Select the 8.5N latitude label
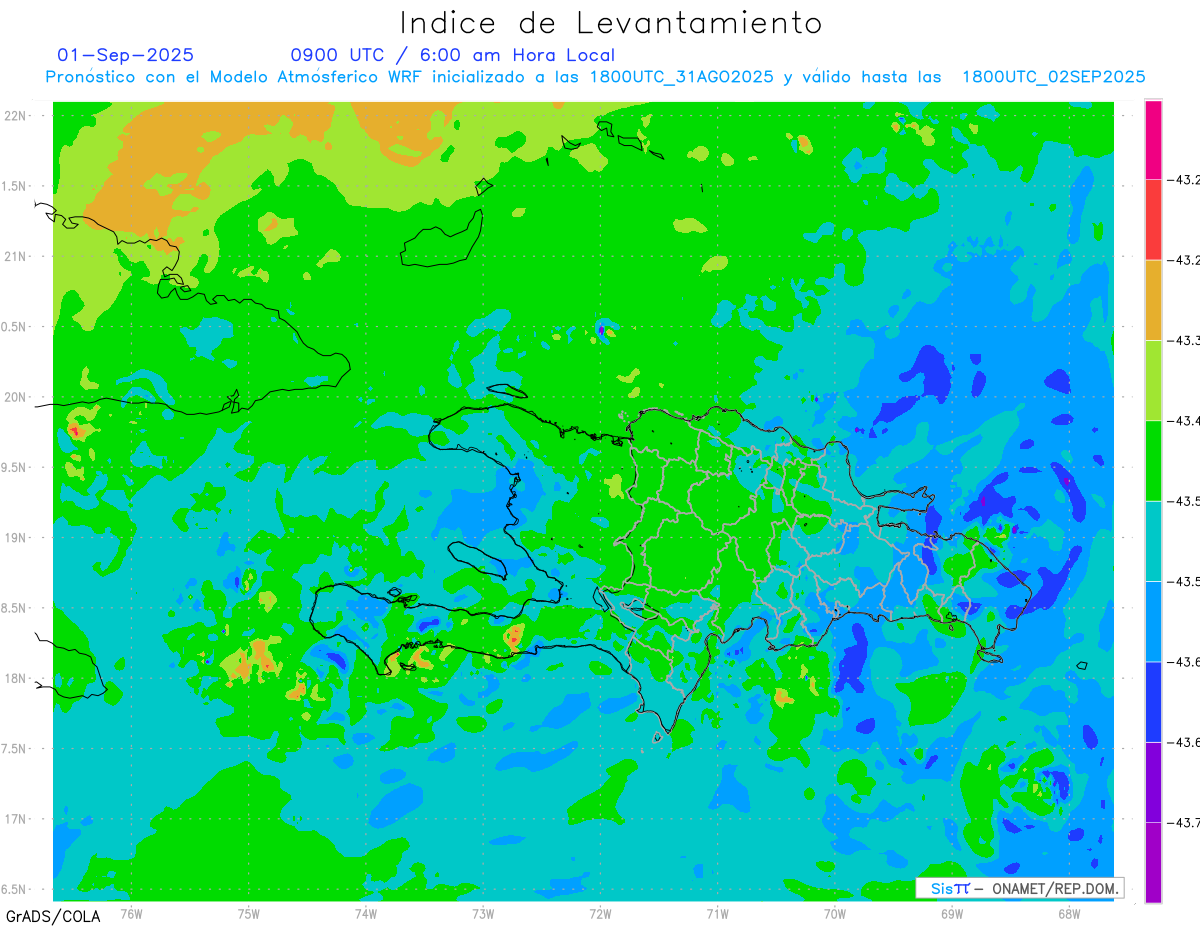 (x=14, y=608)
